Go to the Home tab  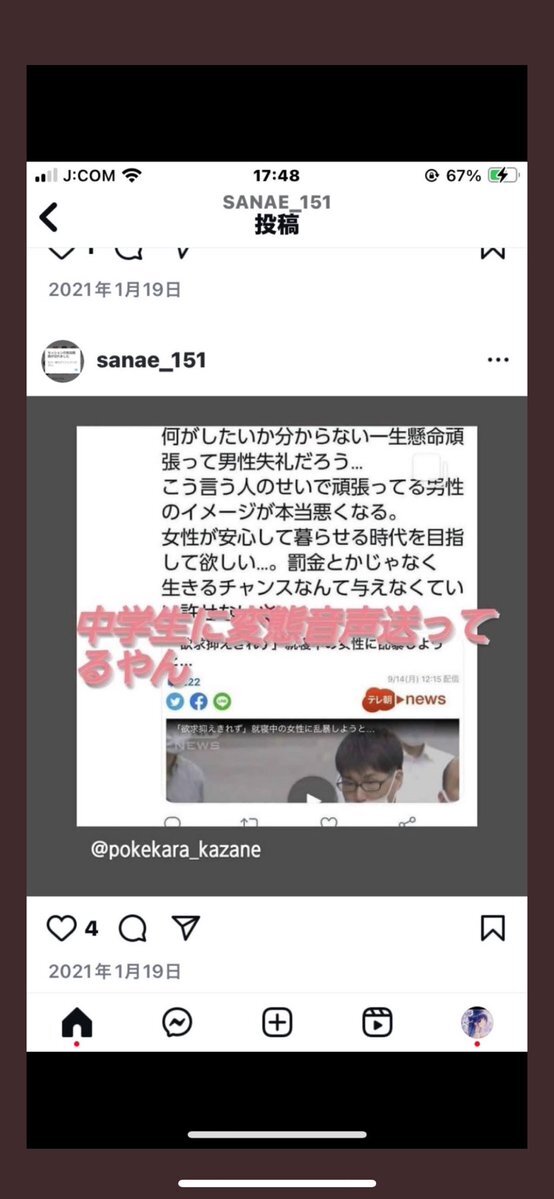[77, 1022]
